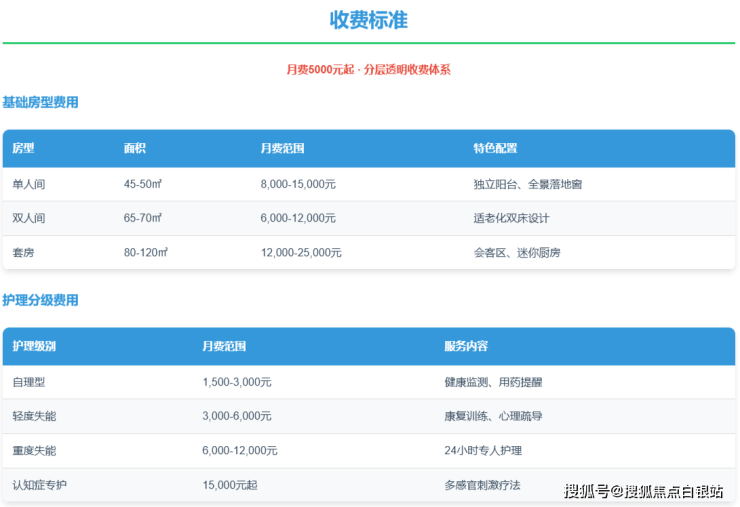Click the 单人间 row label
Screen dimensions: 740x507
29,184
